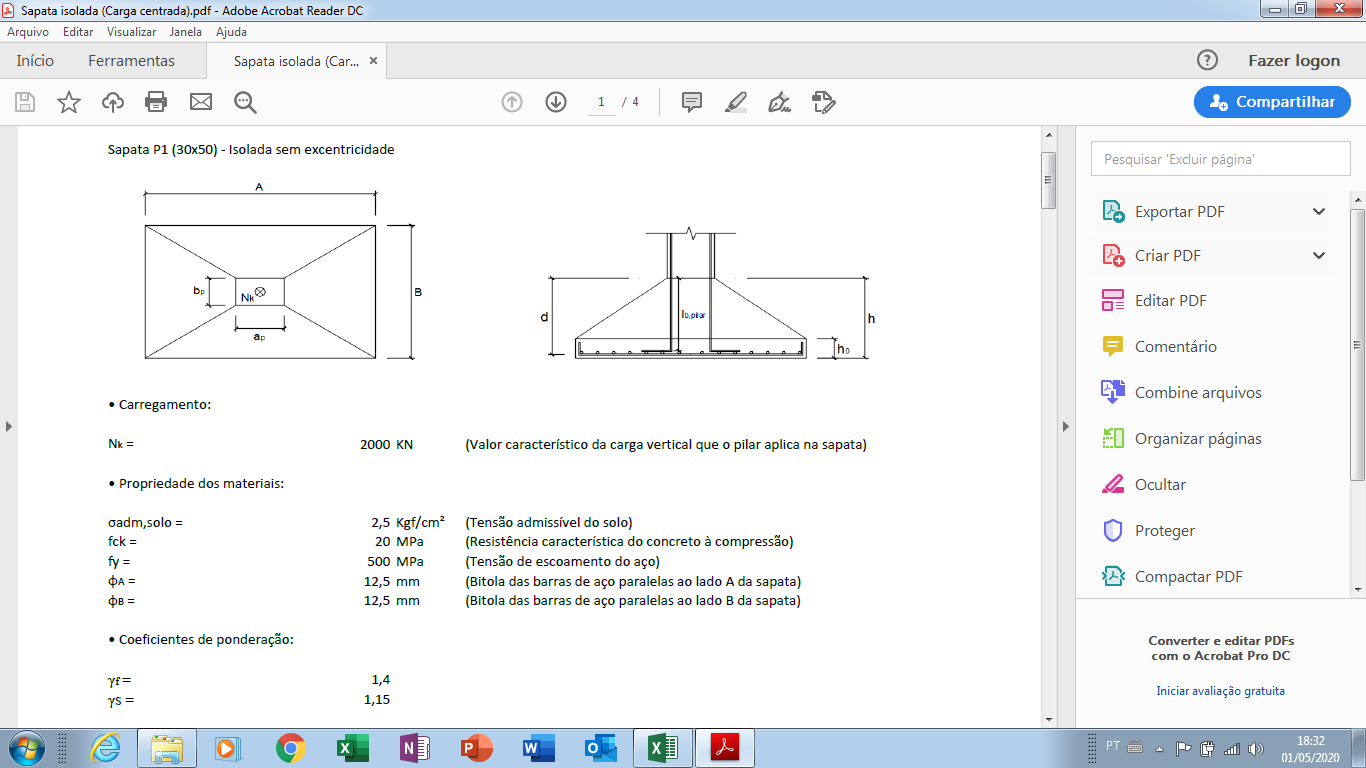Viewport: 1366px width, 768px height.
Task: Bookmark the document with the star icon
Action: 69,102
